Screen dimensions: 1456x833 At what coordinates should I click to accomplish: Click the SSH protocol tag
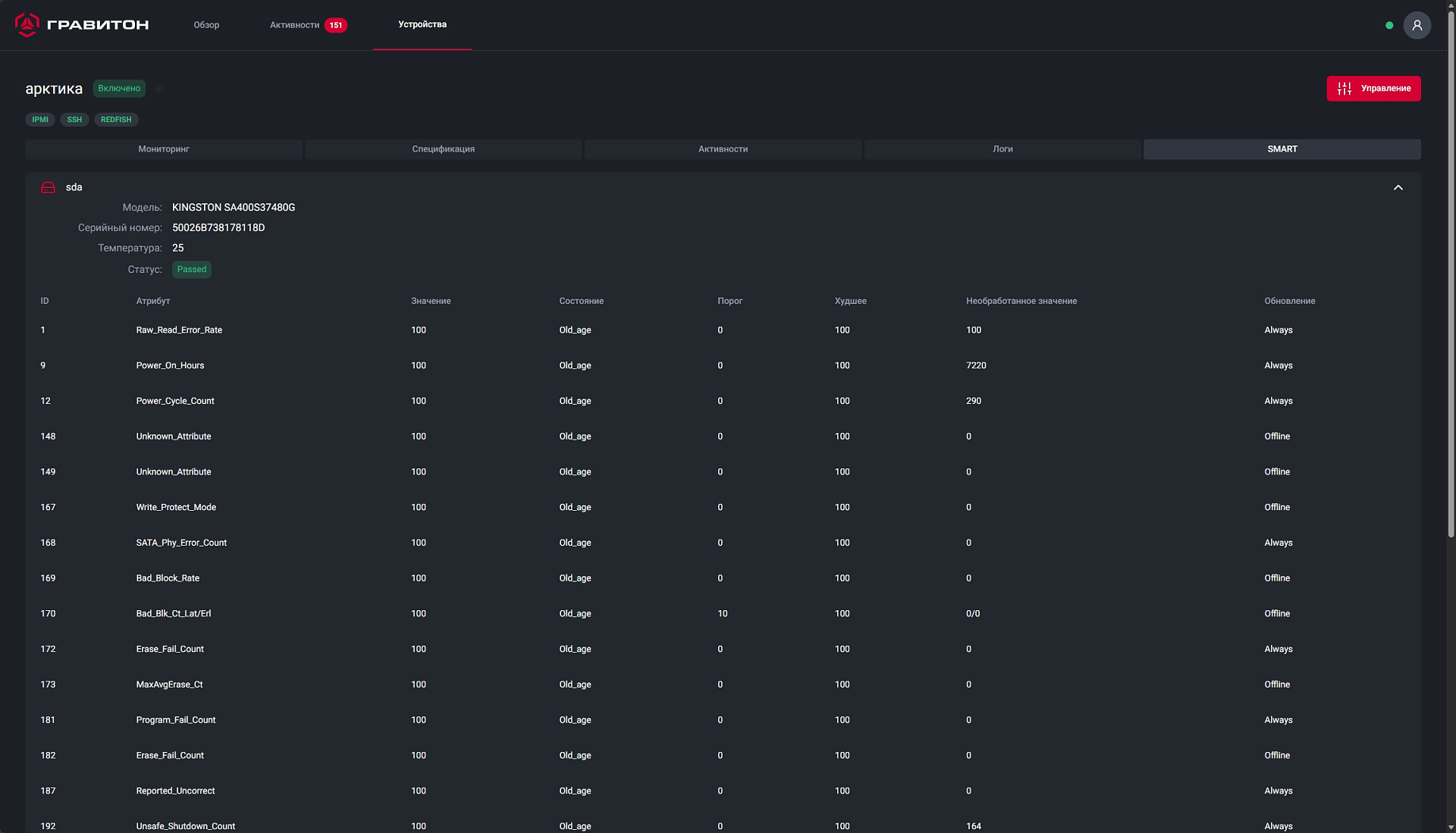[74, 120]
